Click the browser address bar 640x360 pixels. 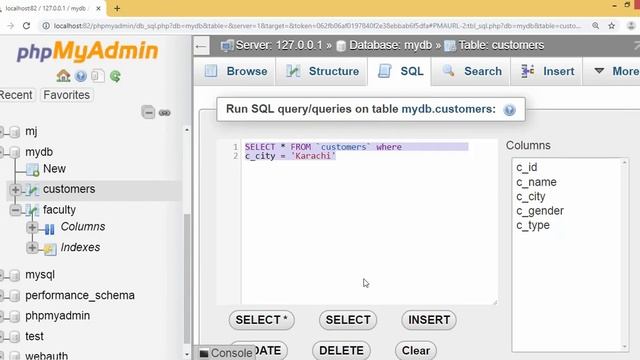[x=317, y=26]
